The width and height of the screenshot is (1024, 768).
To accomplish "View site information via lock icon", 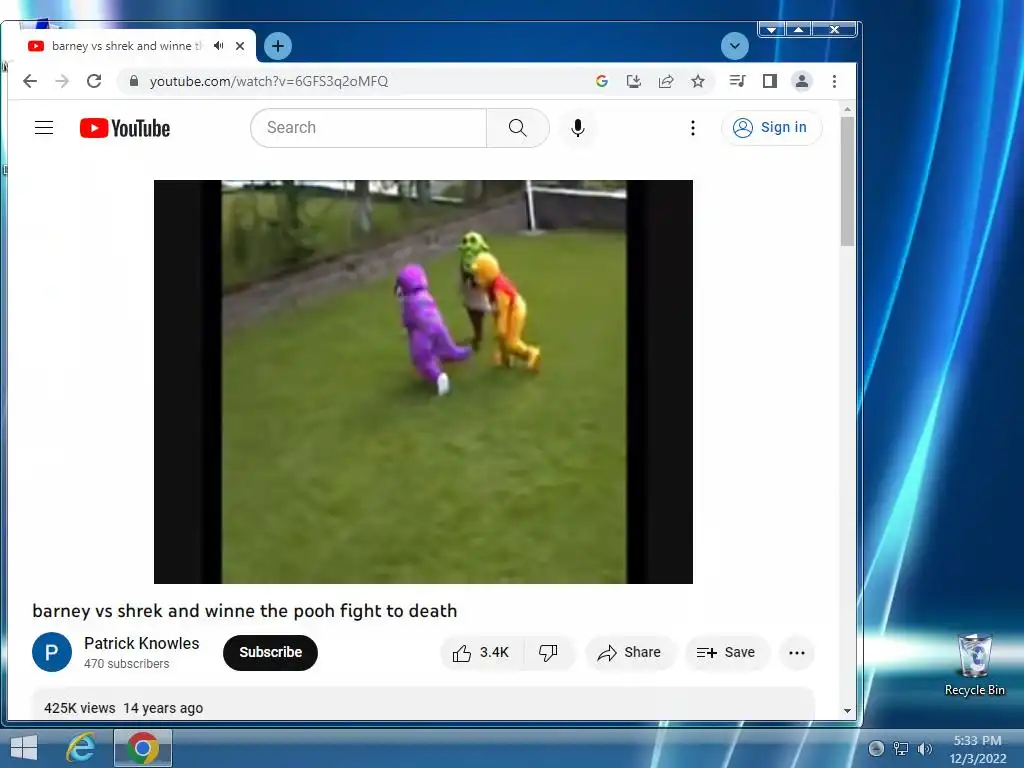I will [x=134, y=81].
